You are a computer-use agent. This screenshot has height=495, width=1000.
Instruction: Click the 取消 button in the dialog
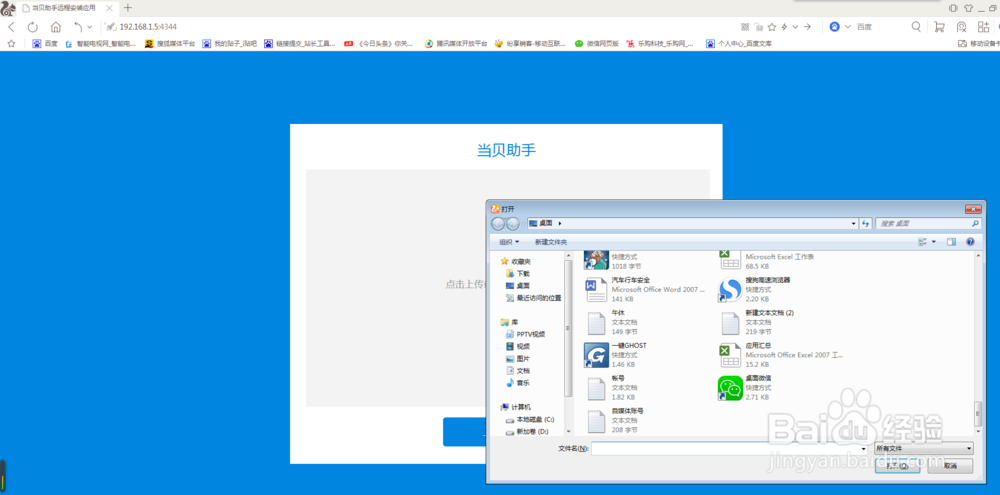pyautogui.click(x=950, y=466)
